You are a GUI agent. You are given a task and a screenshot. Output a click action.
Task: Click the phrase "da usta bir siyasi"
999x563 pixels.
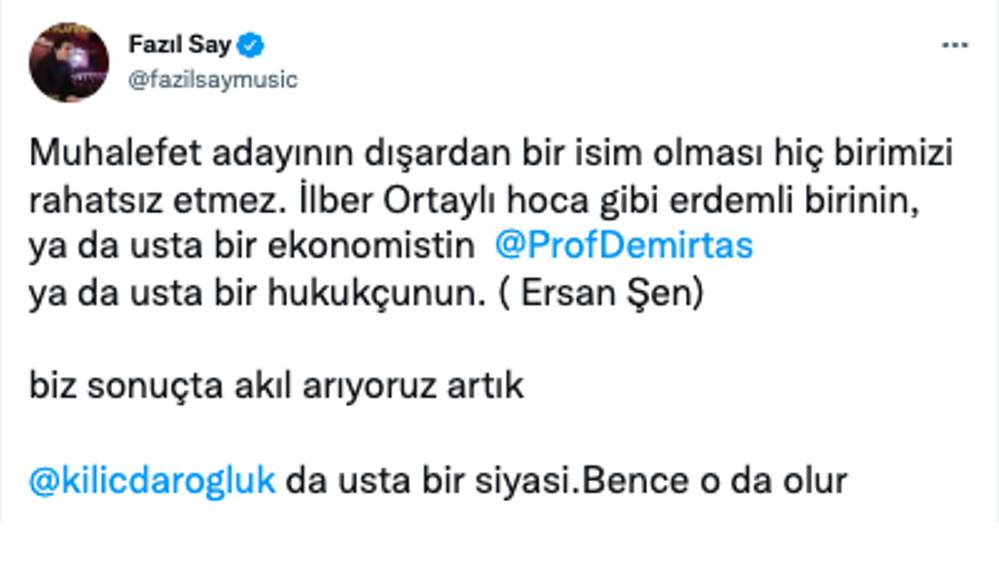point(428,479)
